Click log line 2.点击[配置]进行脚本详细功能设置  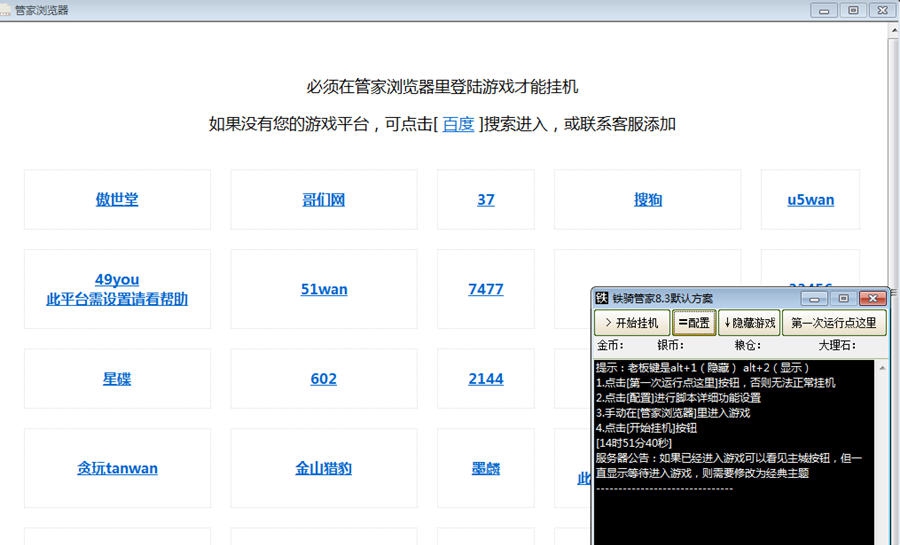tap(678, 398)
